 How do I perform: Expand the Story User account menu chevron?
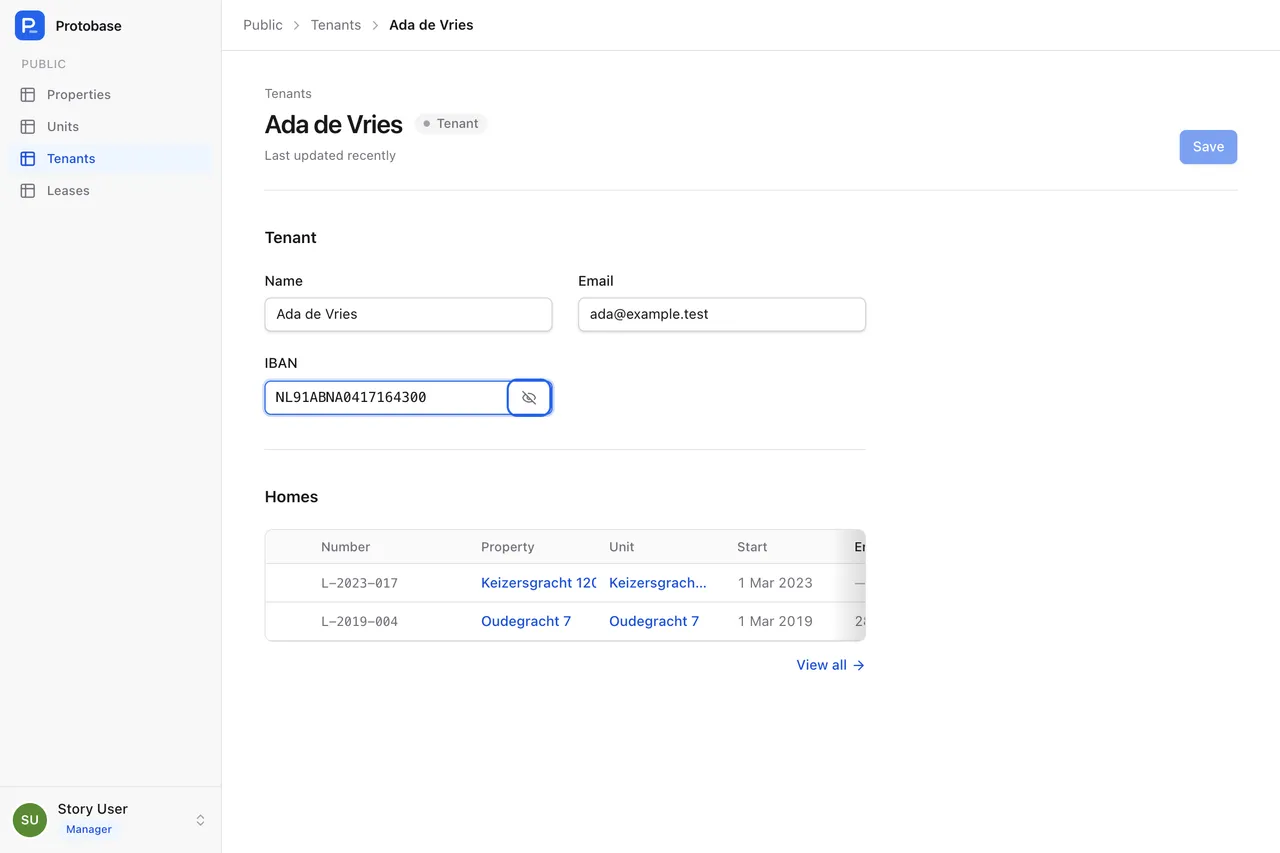pyautogui.click(x=200, y=820)
